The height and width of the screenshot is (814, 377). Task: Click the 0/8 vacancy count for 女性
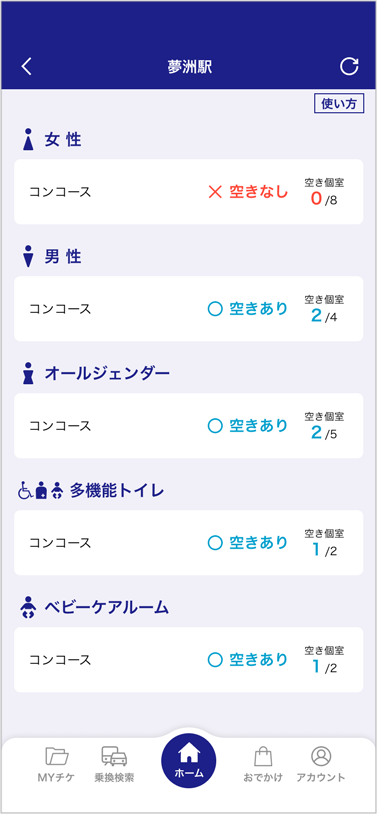324,198
